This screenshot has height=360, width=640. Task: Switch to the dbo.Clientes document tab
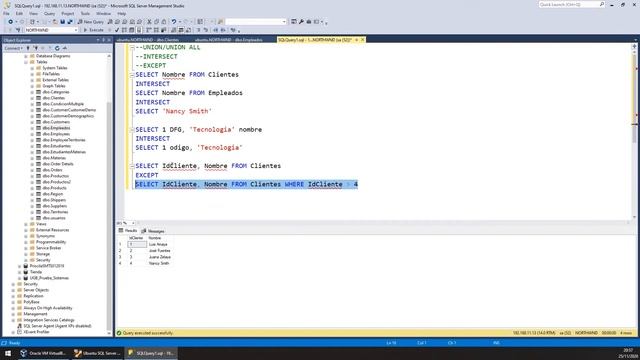tap(148, 40)
